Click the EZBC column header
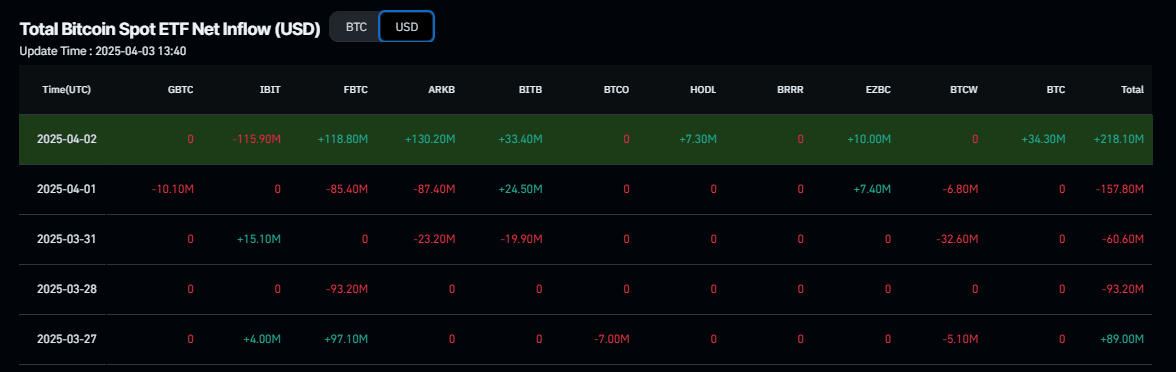 pos(878,89)
